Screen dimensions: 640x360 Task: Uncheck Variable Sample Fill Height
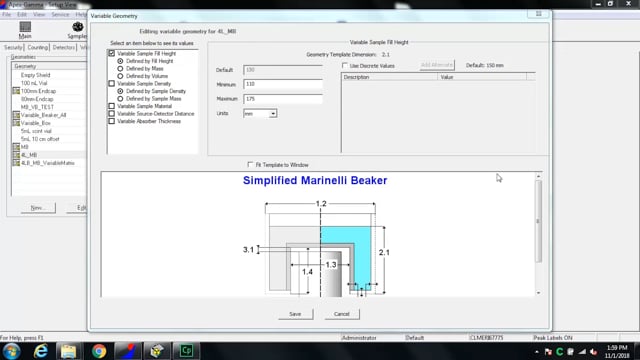(x=111, y=53)
